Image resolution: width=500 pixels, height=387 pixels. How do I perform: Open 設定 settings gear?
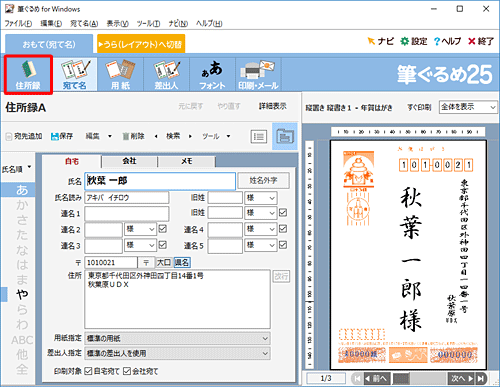coord(414,41)
